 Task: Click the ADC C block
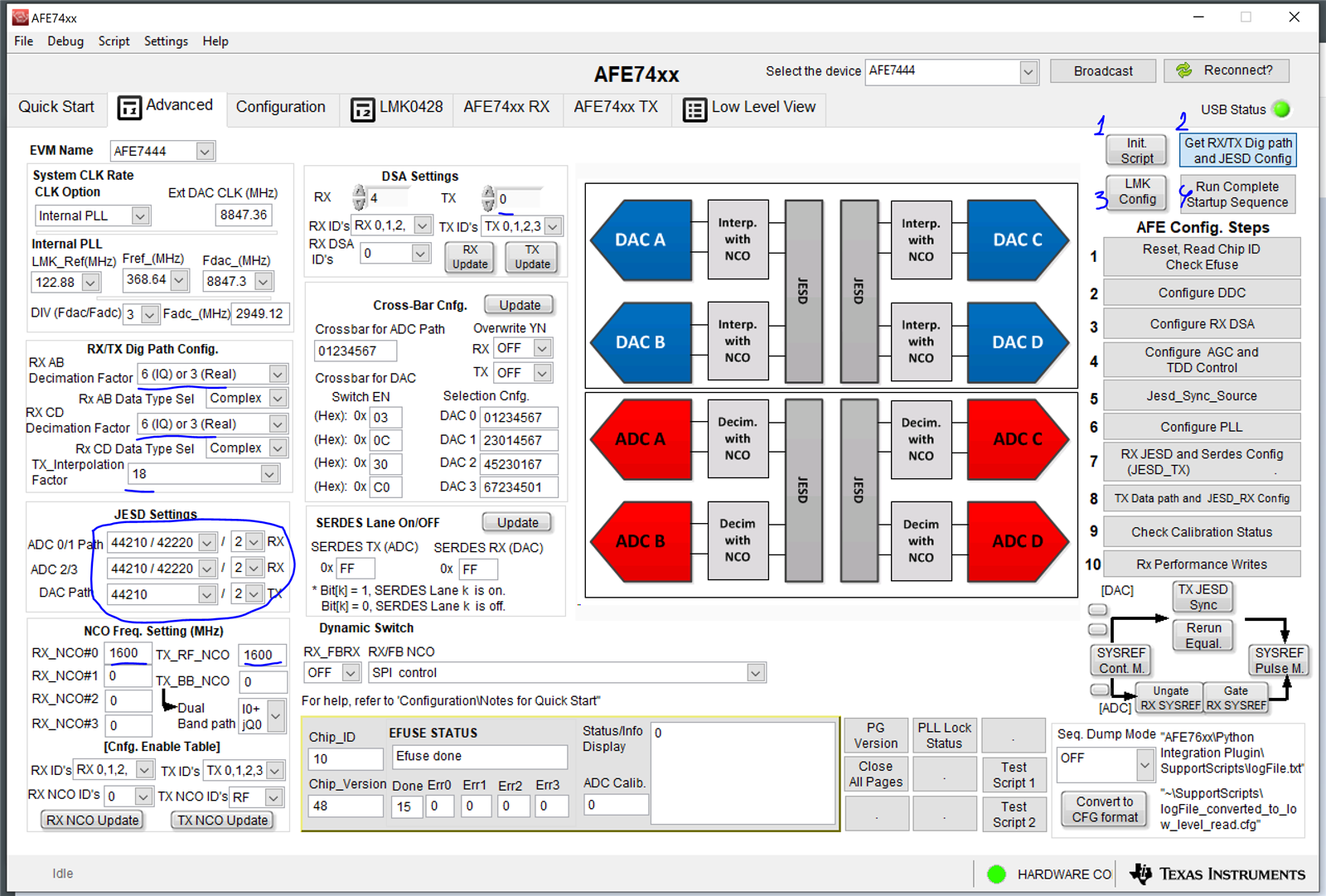1019,439
